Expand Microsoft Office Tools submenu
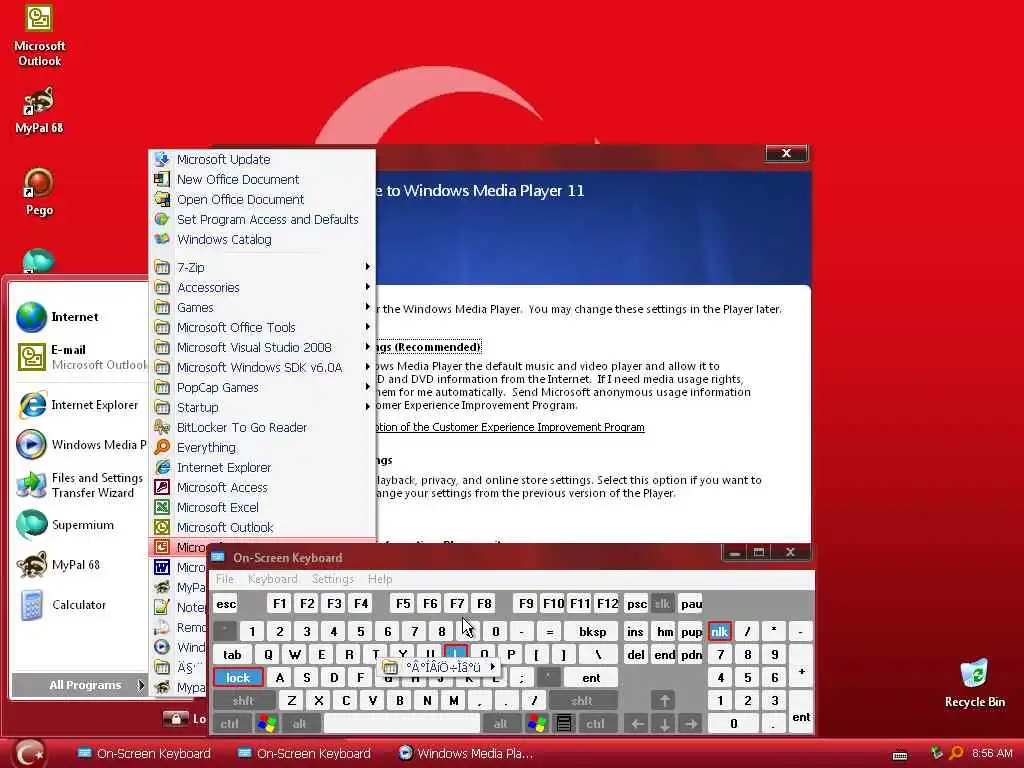Image resolution: width=1024 pixels, height=768 pixels. tap(263, 327)
